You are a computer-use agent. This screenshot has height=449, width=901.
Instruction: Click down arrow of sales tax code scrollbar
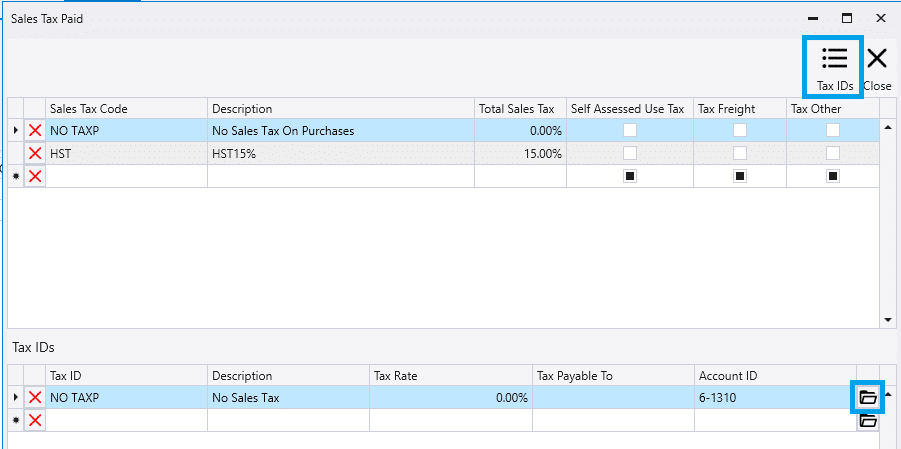(x=887, y=320)
